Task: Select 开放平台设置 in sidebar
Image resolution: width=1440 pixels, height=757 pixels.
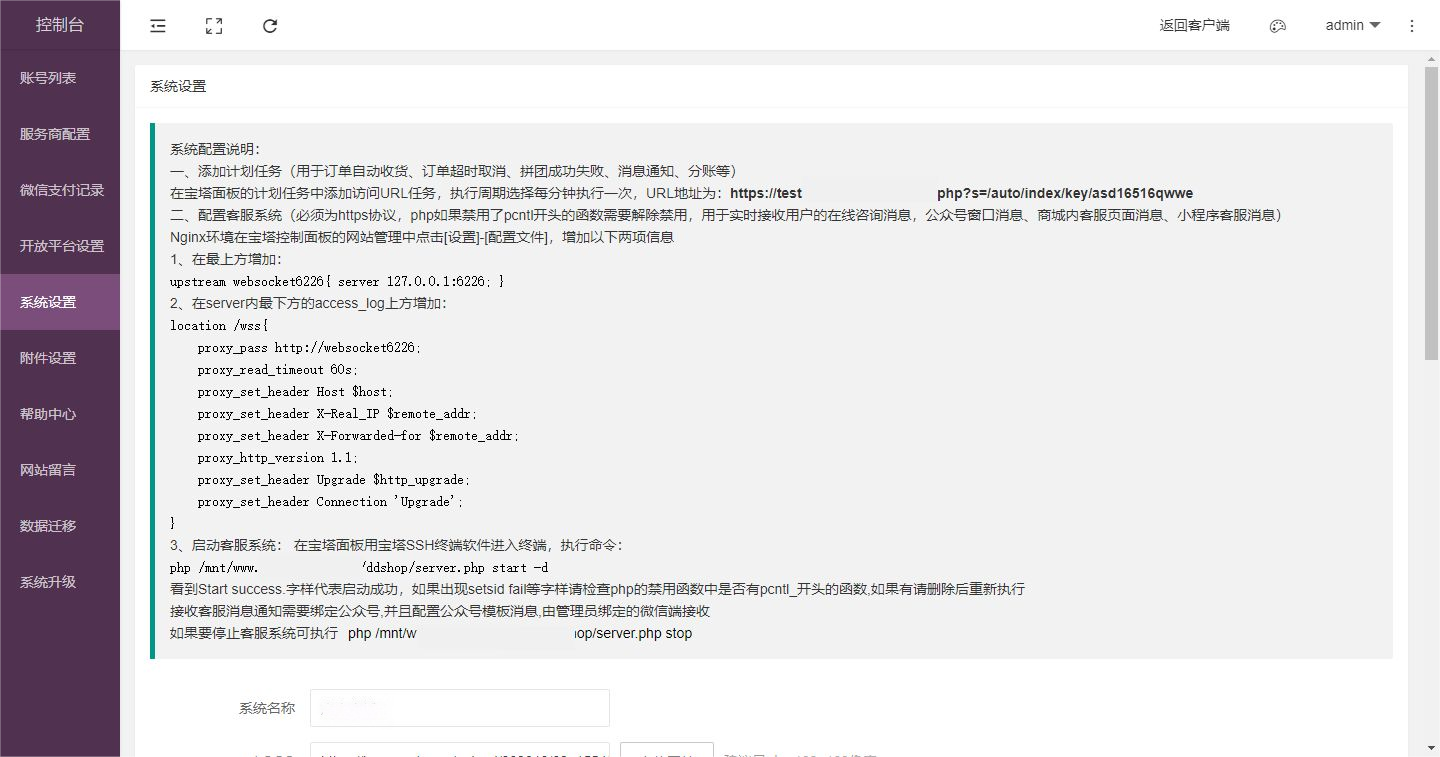Action: pyautogui.click(x=62, y=246)
